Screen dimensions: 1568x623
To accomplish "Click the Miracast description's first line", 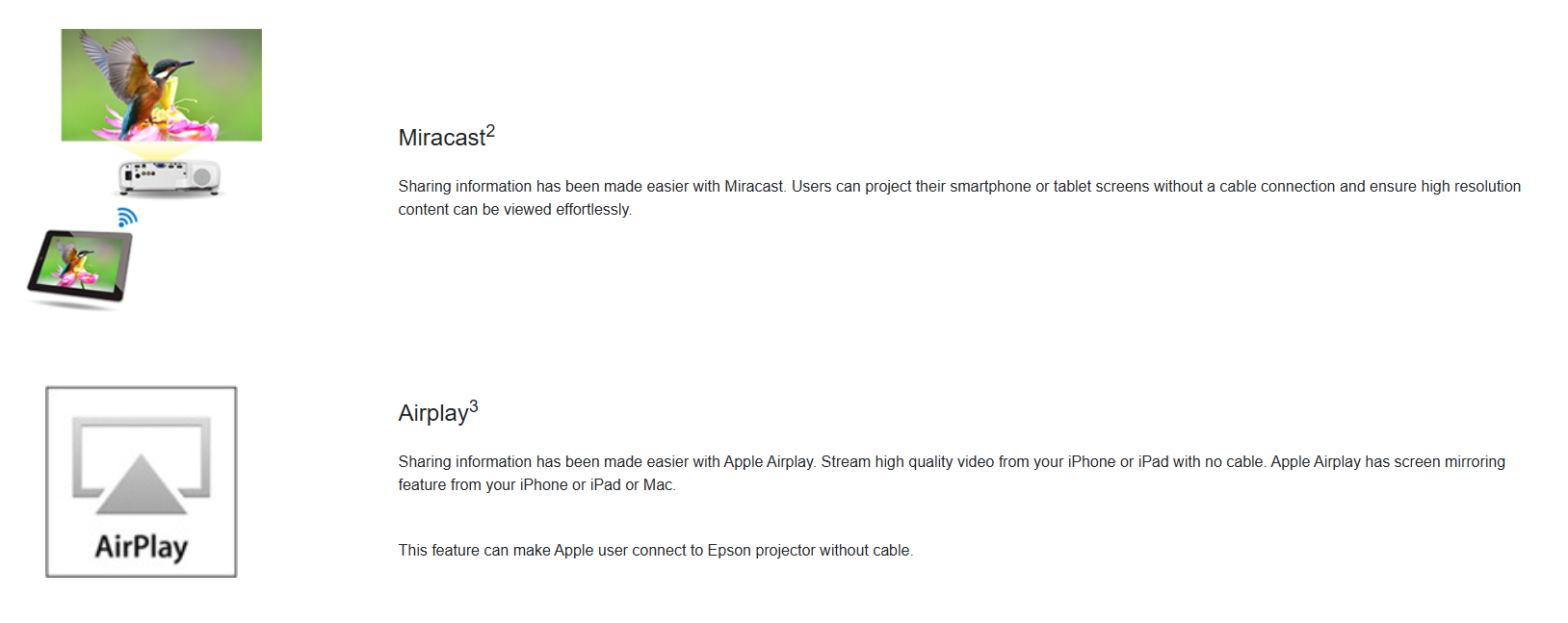I will pos(958,186).
